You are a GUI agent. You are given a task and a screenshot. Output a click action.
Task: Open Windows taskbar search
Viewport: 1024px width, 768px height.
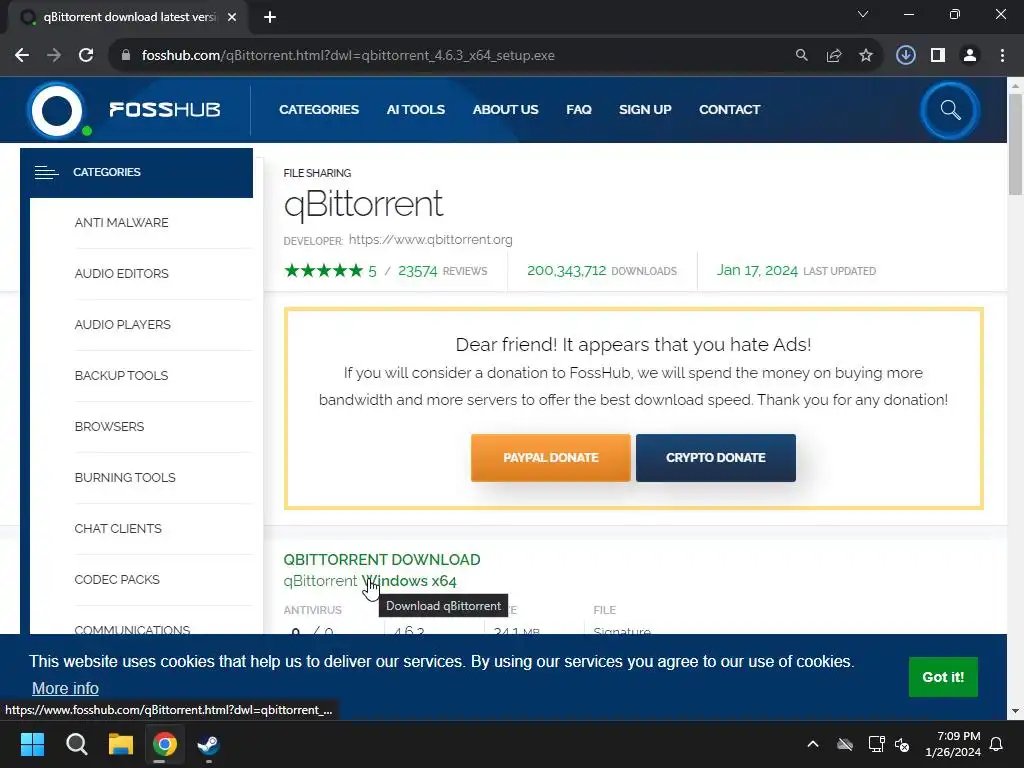[76, 744]
